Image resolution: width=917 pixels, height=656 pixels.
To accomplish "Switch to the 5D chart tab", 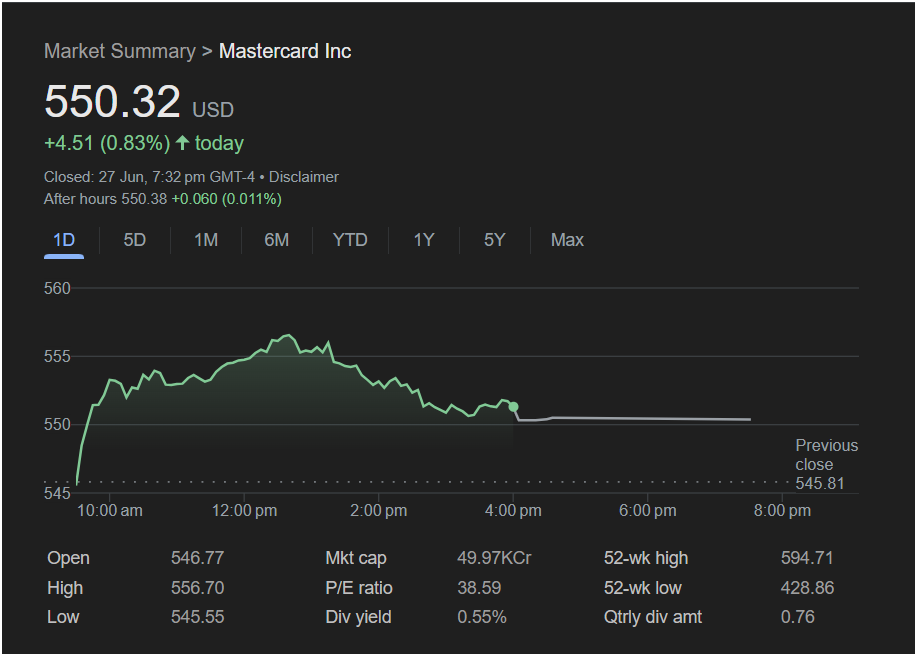I will pos(135,240).
